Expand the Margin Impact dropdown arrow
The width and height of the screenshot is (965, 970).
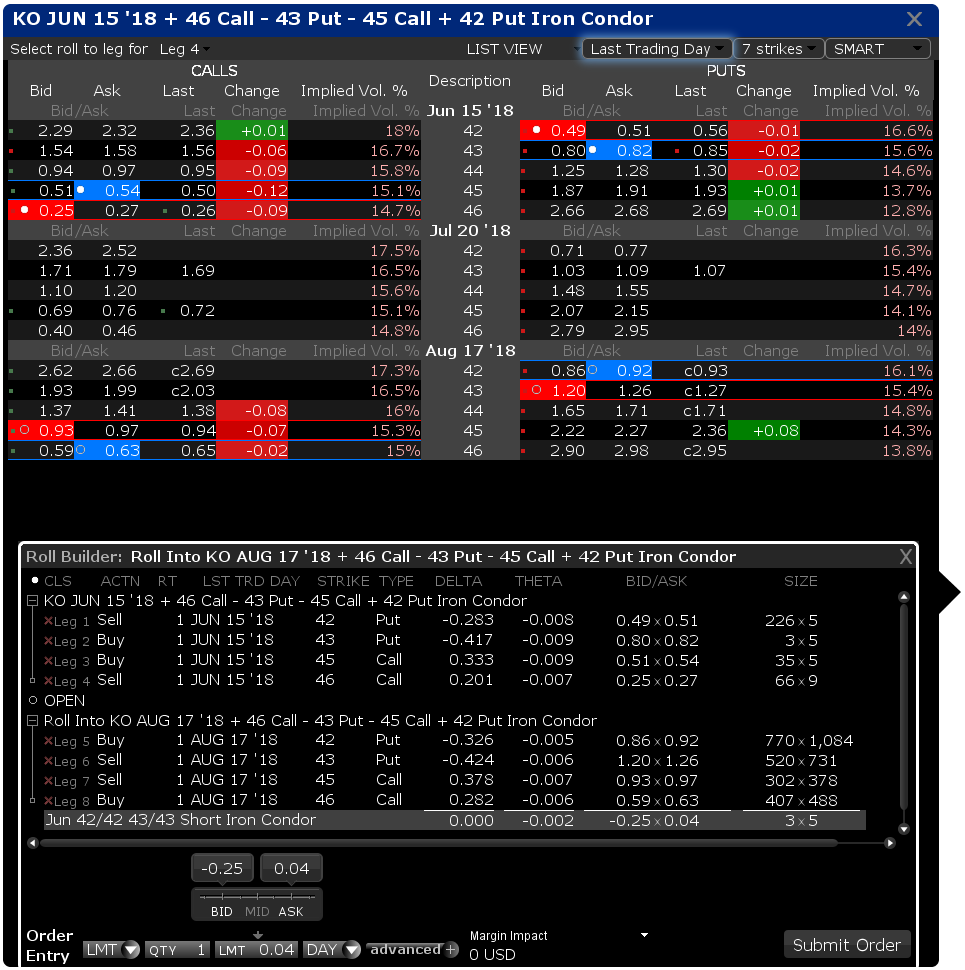[644, 935]
